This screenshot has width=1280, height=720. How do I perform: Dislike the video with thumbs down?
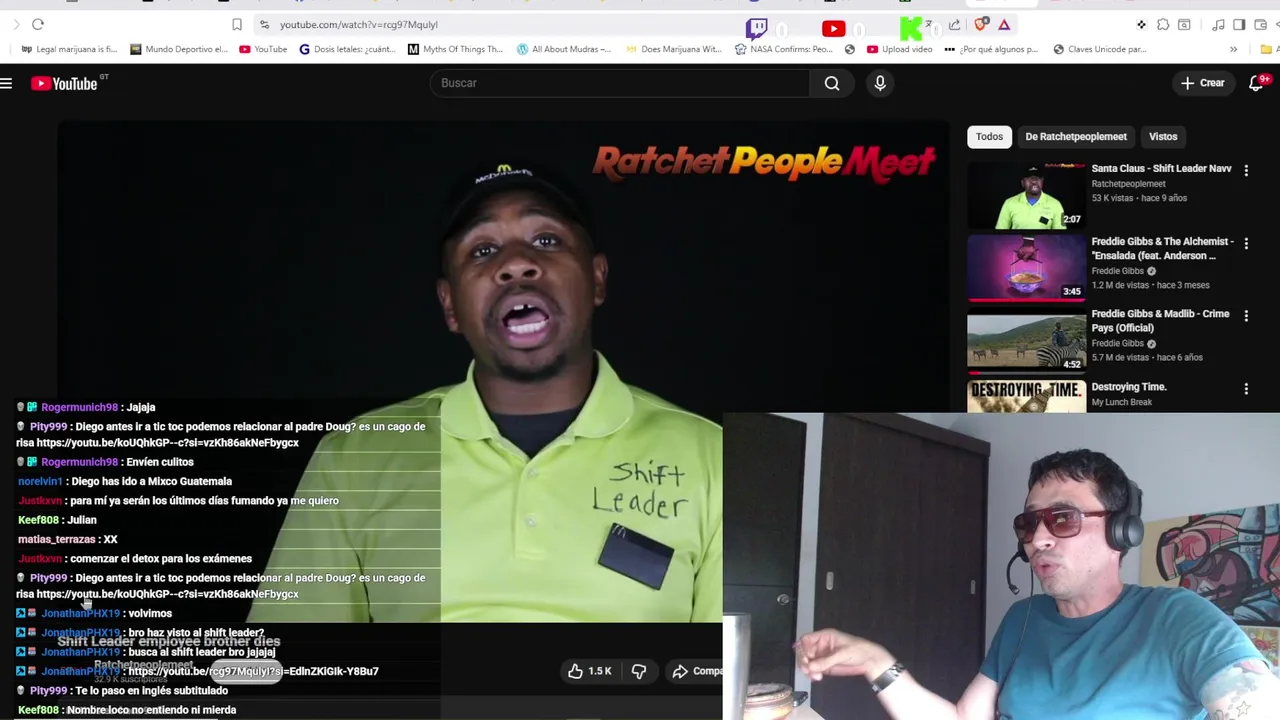tap(639, 671)
